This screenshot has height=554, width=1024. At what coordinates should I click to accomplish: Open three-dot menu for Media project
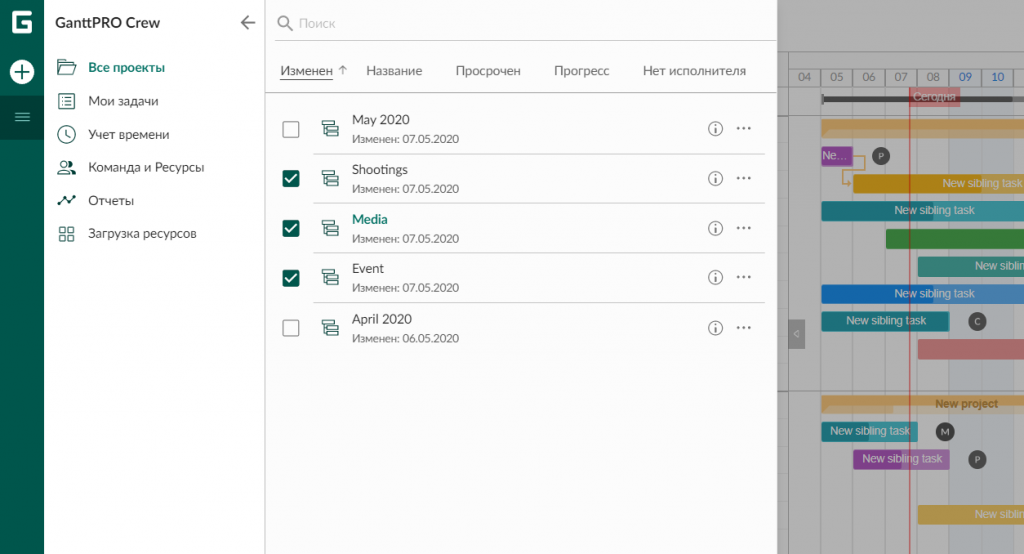743,228
